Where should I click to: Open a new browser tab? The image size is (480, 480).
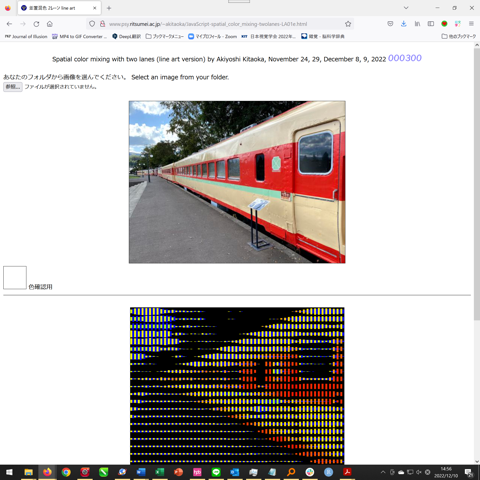[109, 8]
